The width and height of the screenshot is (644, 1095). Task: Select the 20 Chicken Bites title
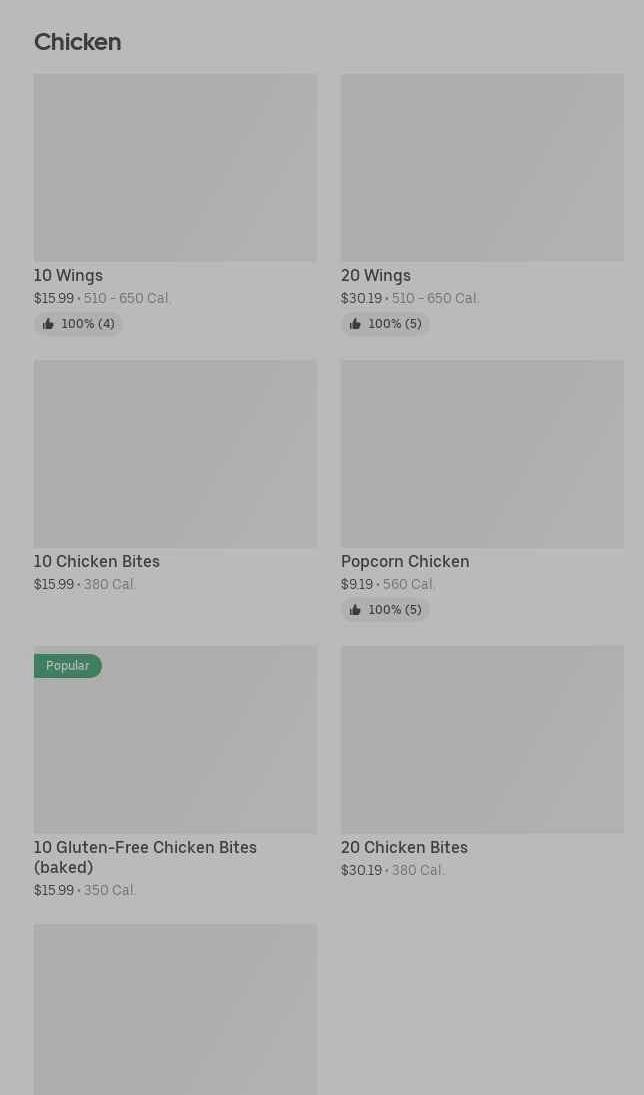404,848
